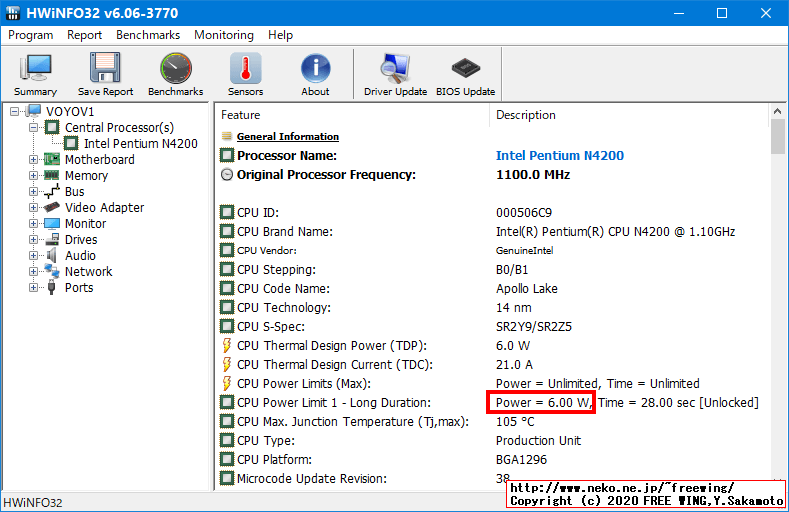Click the Audio speaker tree icon
Screen dimensions: 789x512
[52, 255]
